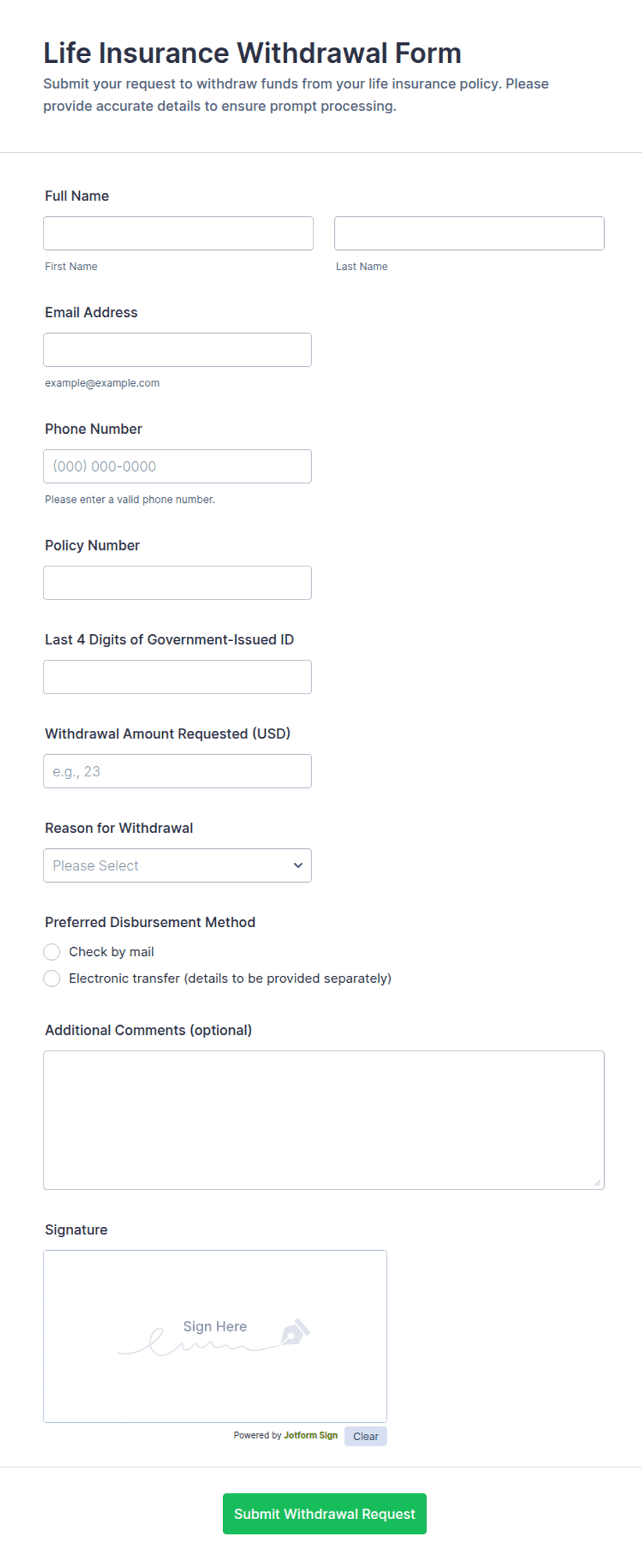Select Check by mail radio option
642x1568 pixels.
coord(52,952)
